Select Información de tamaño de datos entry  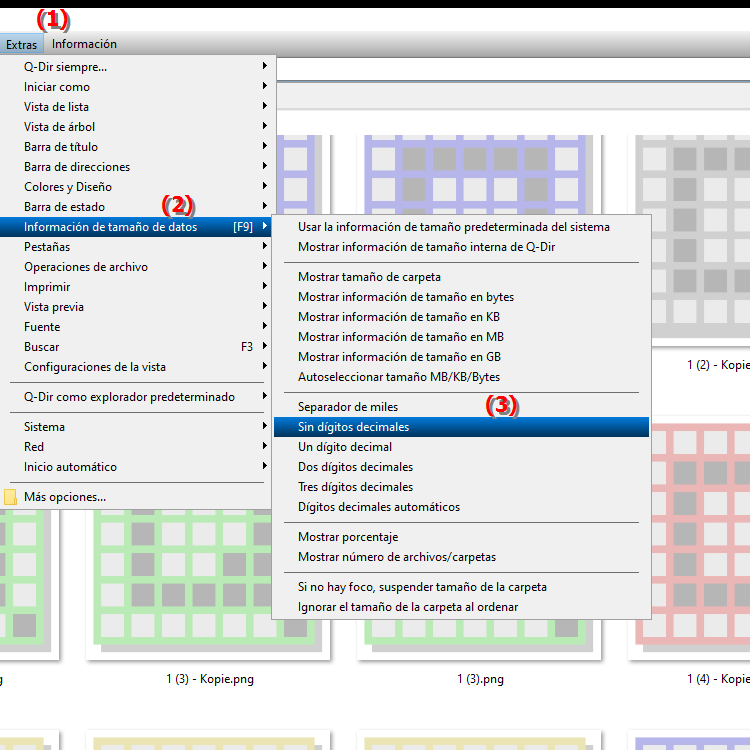(x=137, y=227)
